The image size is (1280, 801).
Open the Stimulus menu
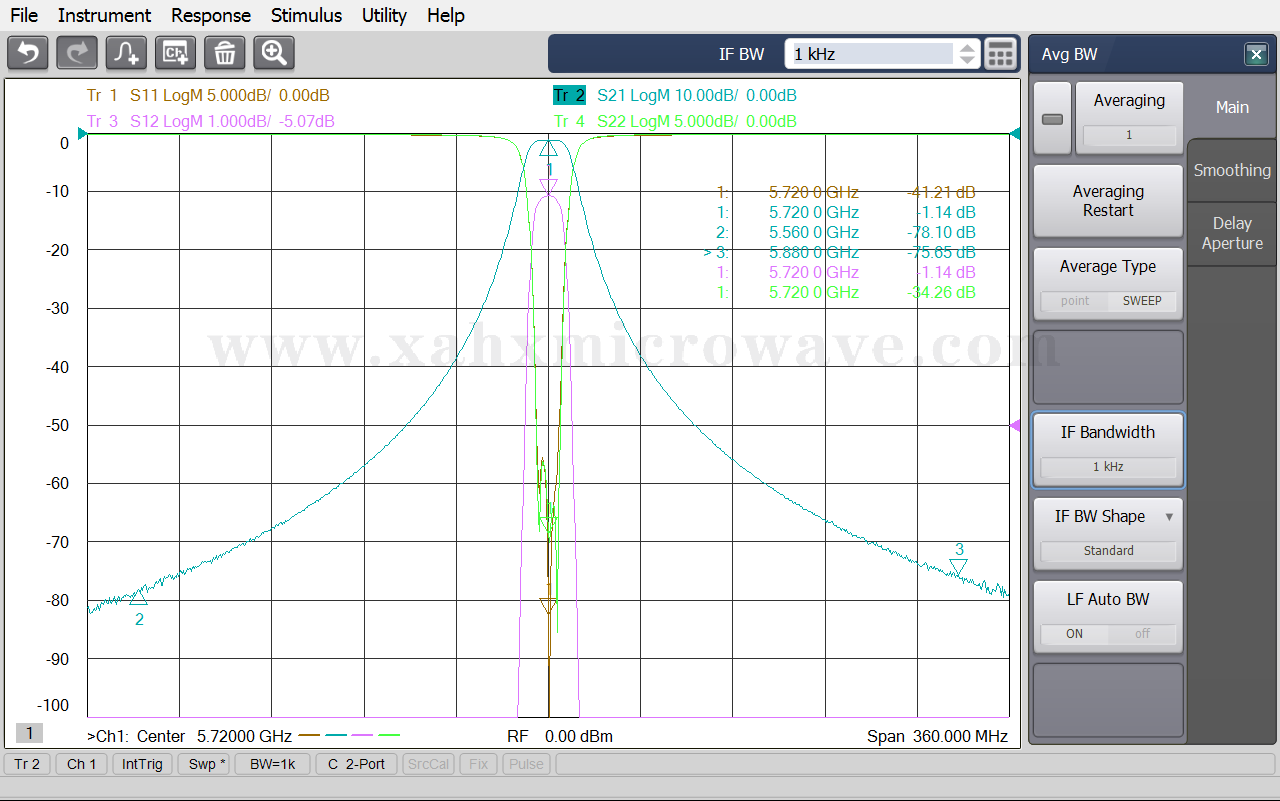[x=306, y=15]
